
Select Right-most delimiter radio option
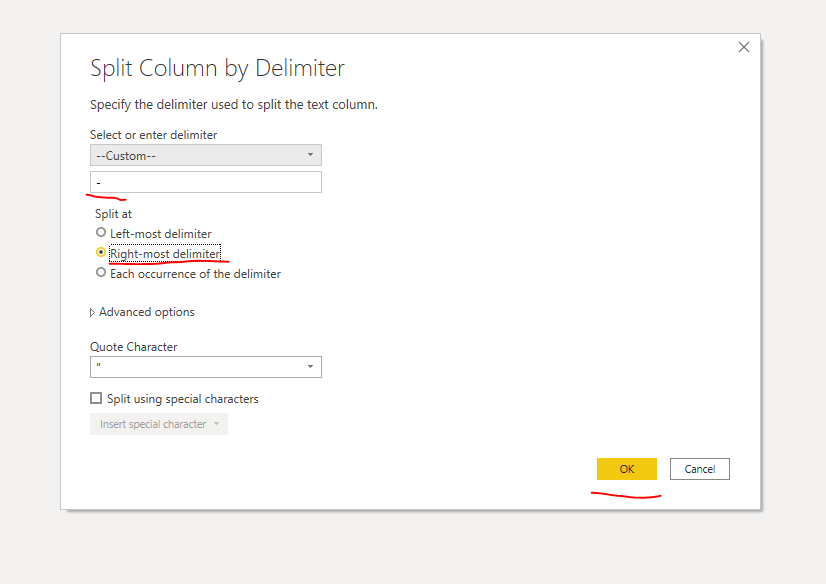pos(101,252)
